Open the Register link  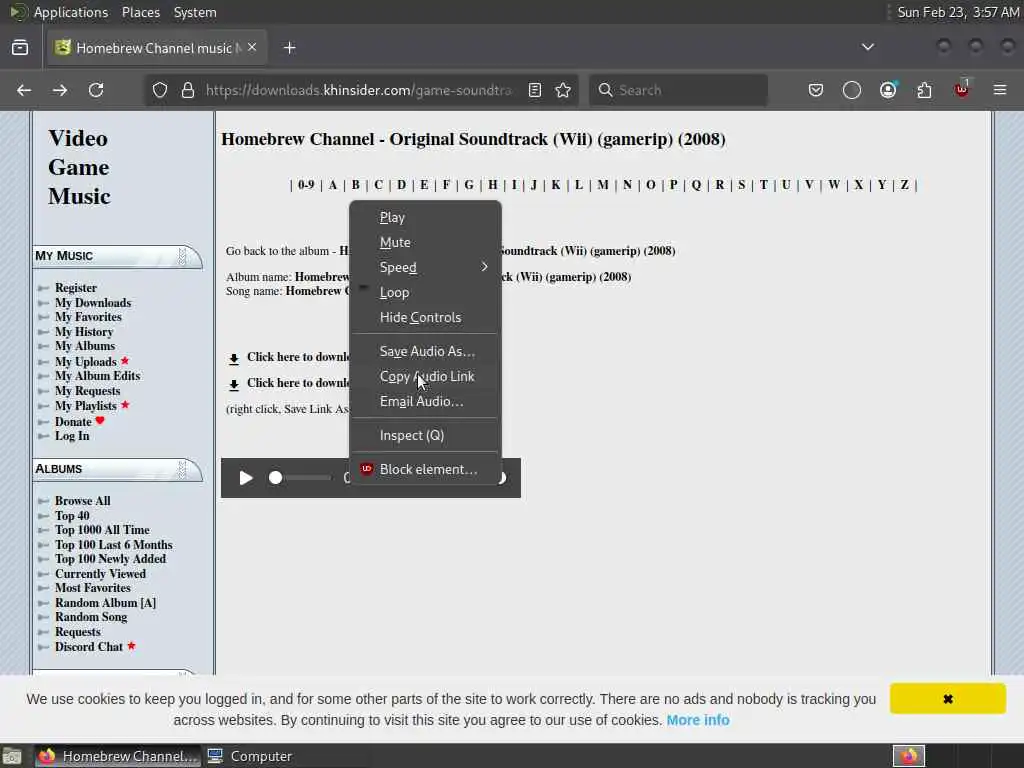76,287
